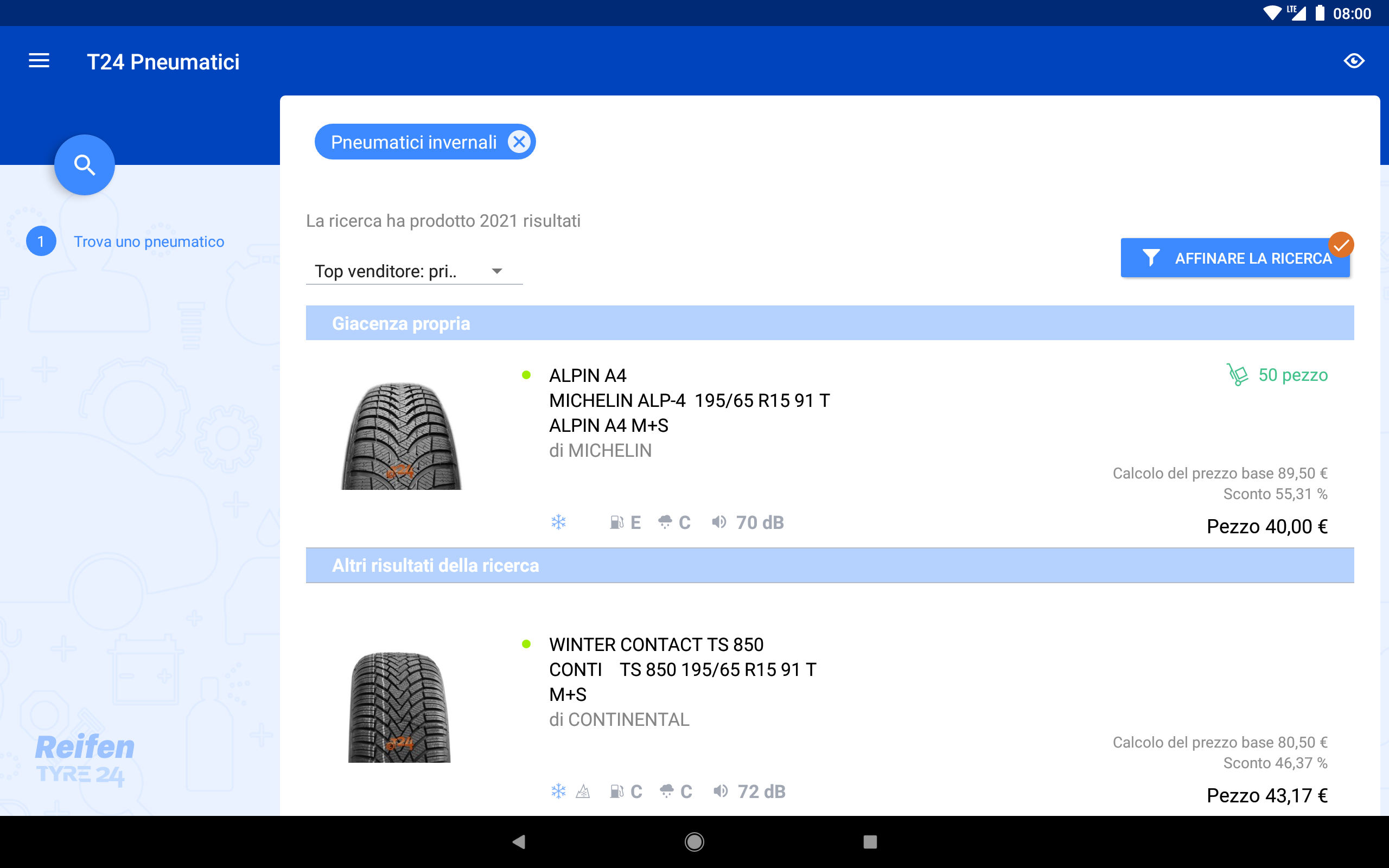Remove the Pneumatici invernali filter chip

tap(519, 142)
